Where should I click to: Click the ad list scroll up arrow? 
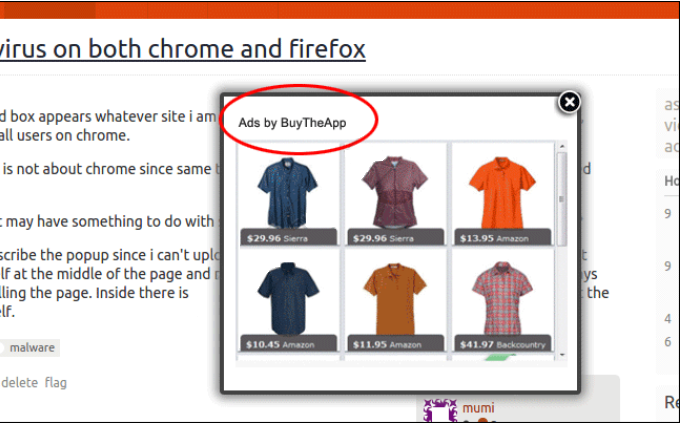562,146
